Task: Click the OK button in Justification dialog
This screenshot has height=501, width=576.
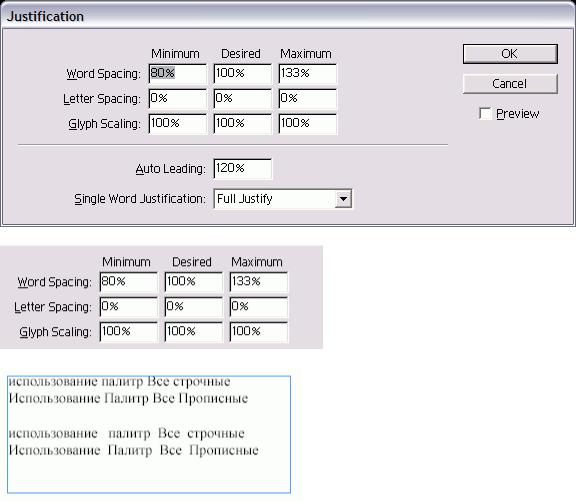Action: [x=510, y=54]
